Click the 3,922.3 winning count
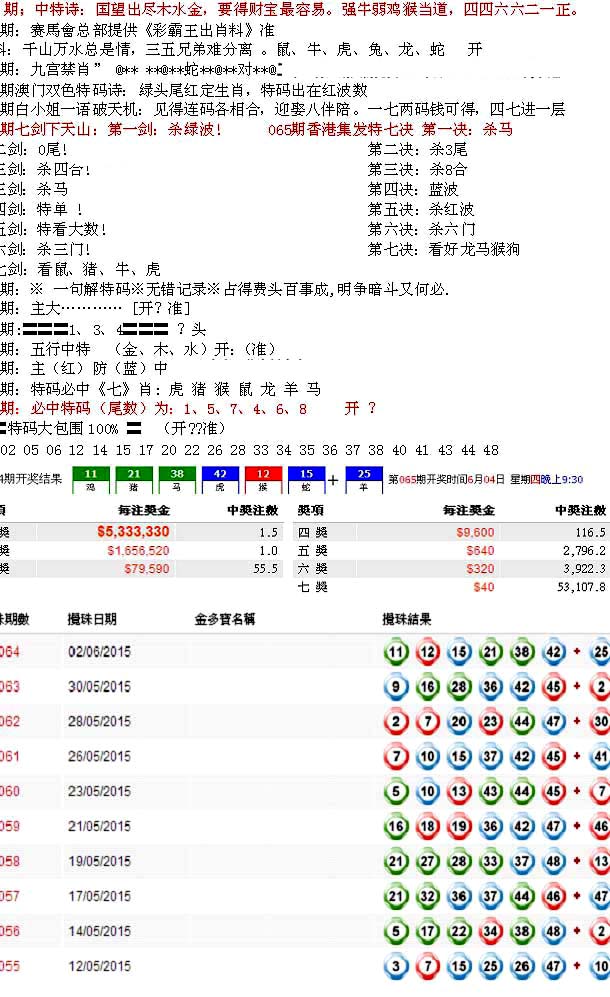 (585, 568)
